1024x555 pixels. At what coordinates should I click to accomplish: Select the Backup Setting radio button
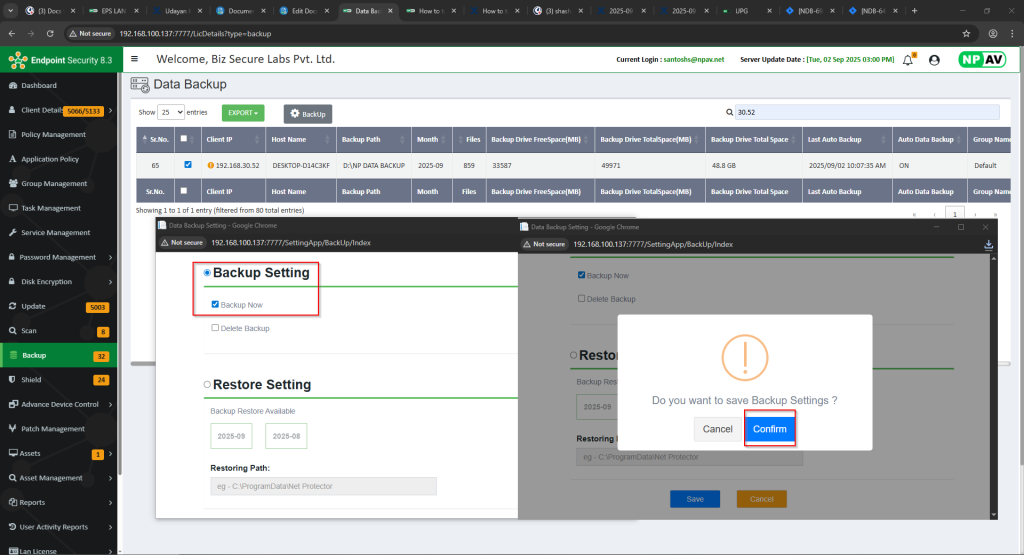click(x=207, y=273)
